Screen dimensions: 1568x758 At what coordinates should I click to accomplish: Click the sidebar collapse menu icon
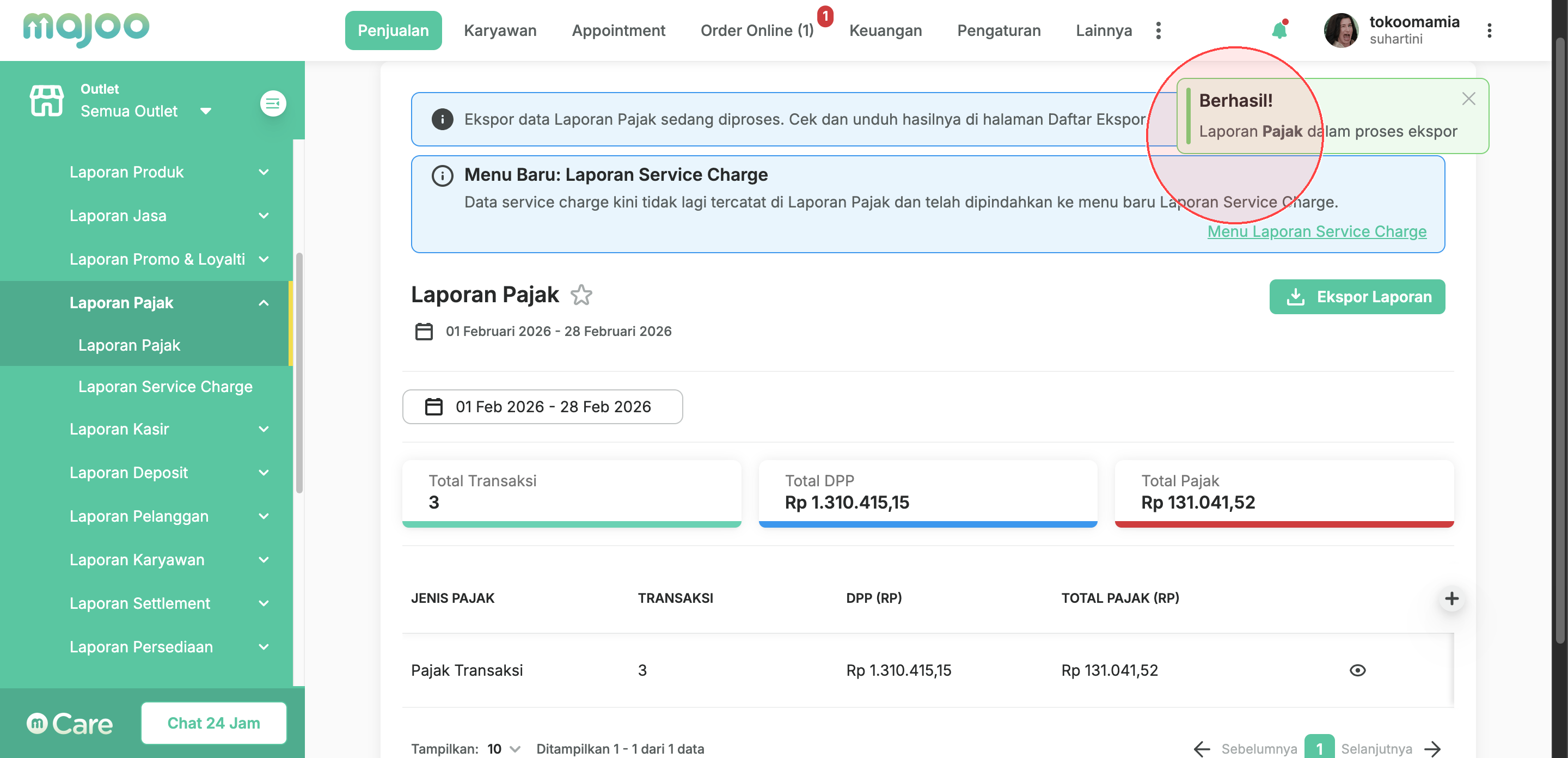(x=273, y=103)
